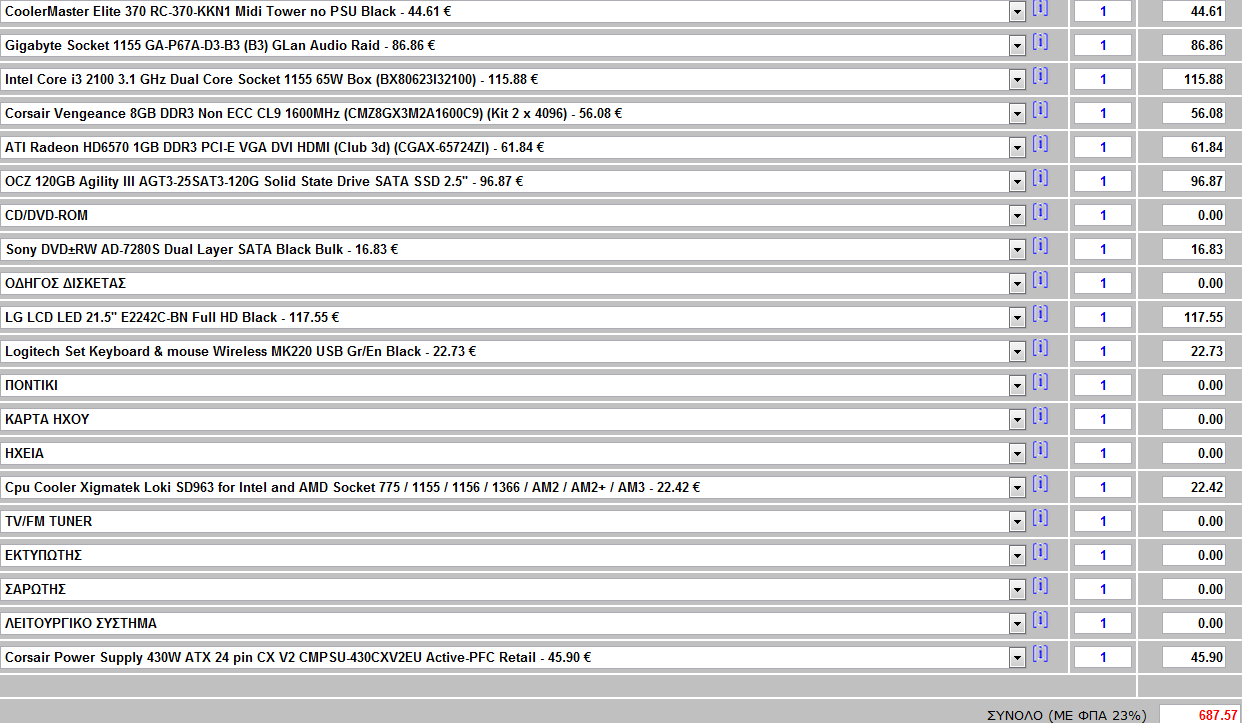Open info icon for Xigmatek Loki cooler
The image size is (1242, 723).
click(1040, 484)
